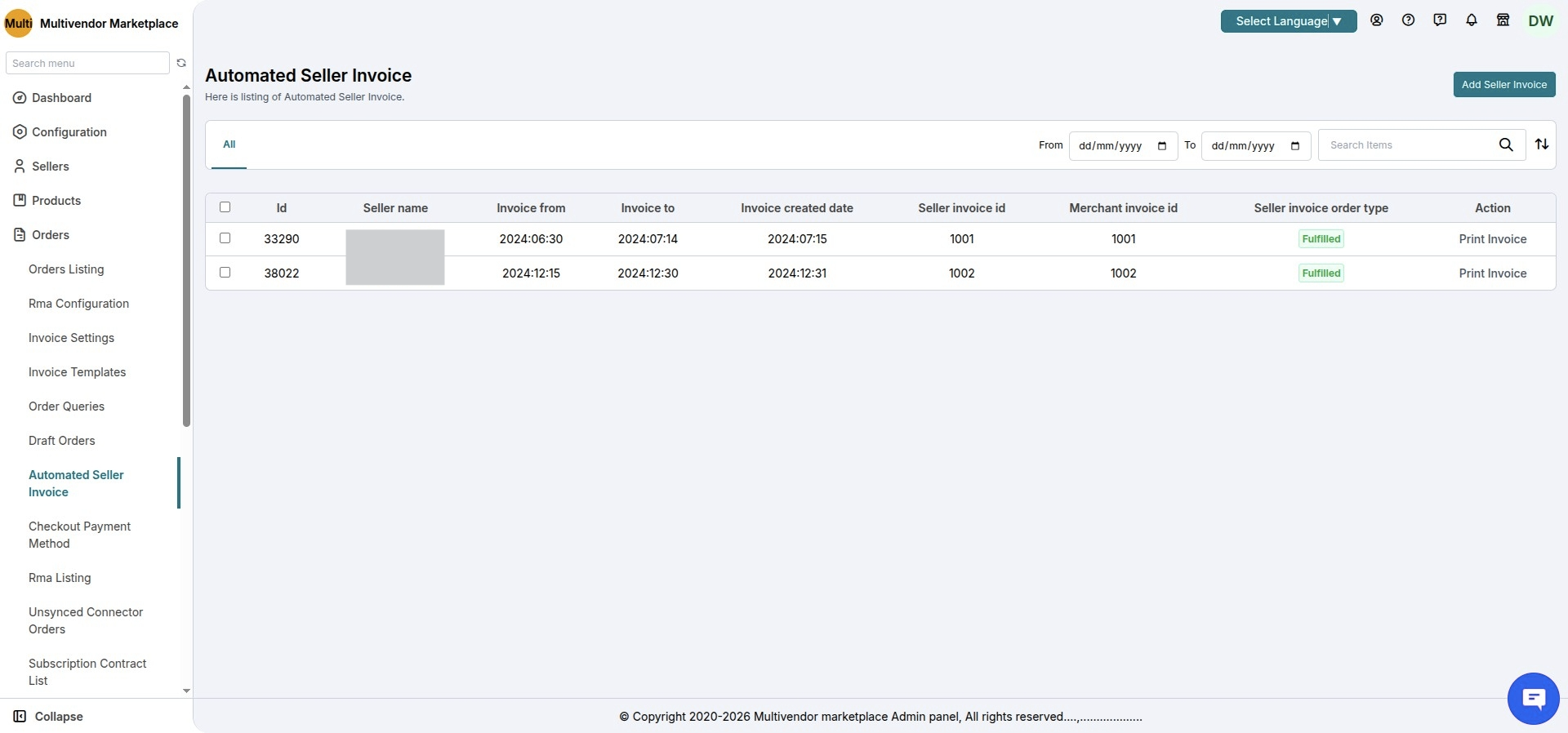This screenshot has height=733, width=1568.
Task: Open the From date picker
Action: (x=1123, y=146)
